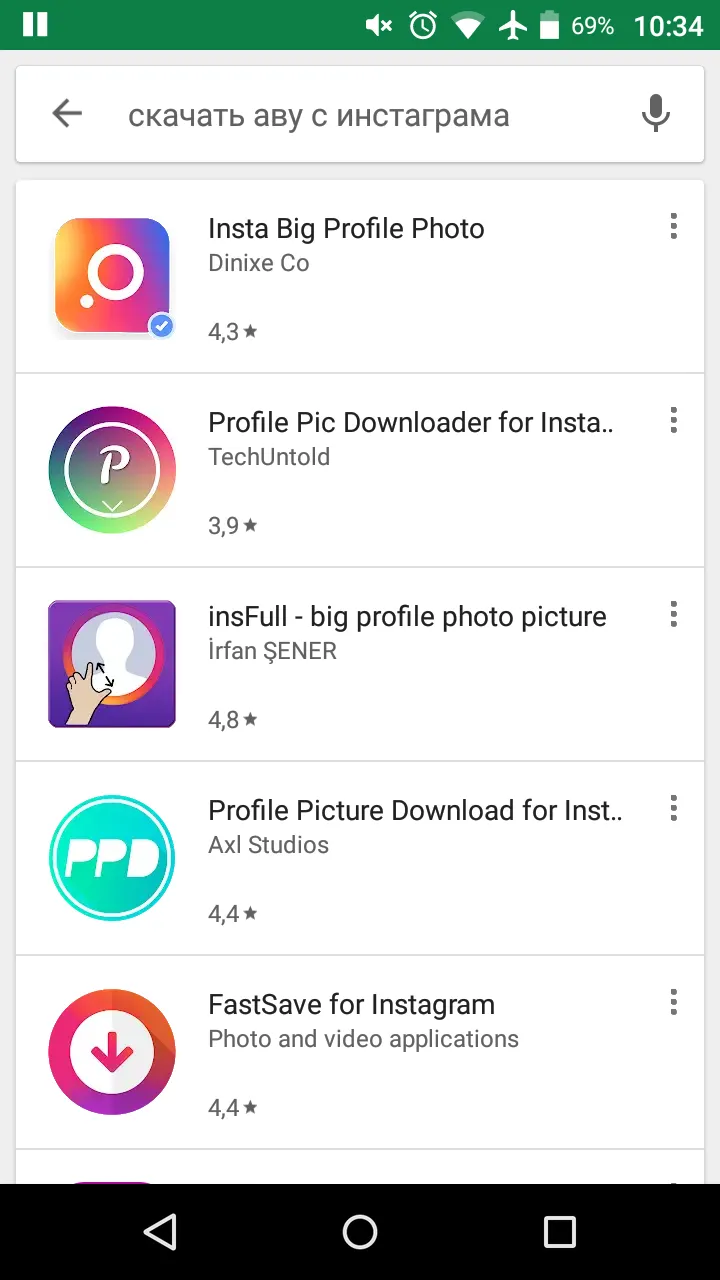Tap the teal PPD app icon
This screenshot has height=1280, width=720.
tap(112, 858)
